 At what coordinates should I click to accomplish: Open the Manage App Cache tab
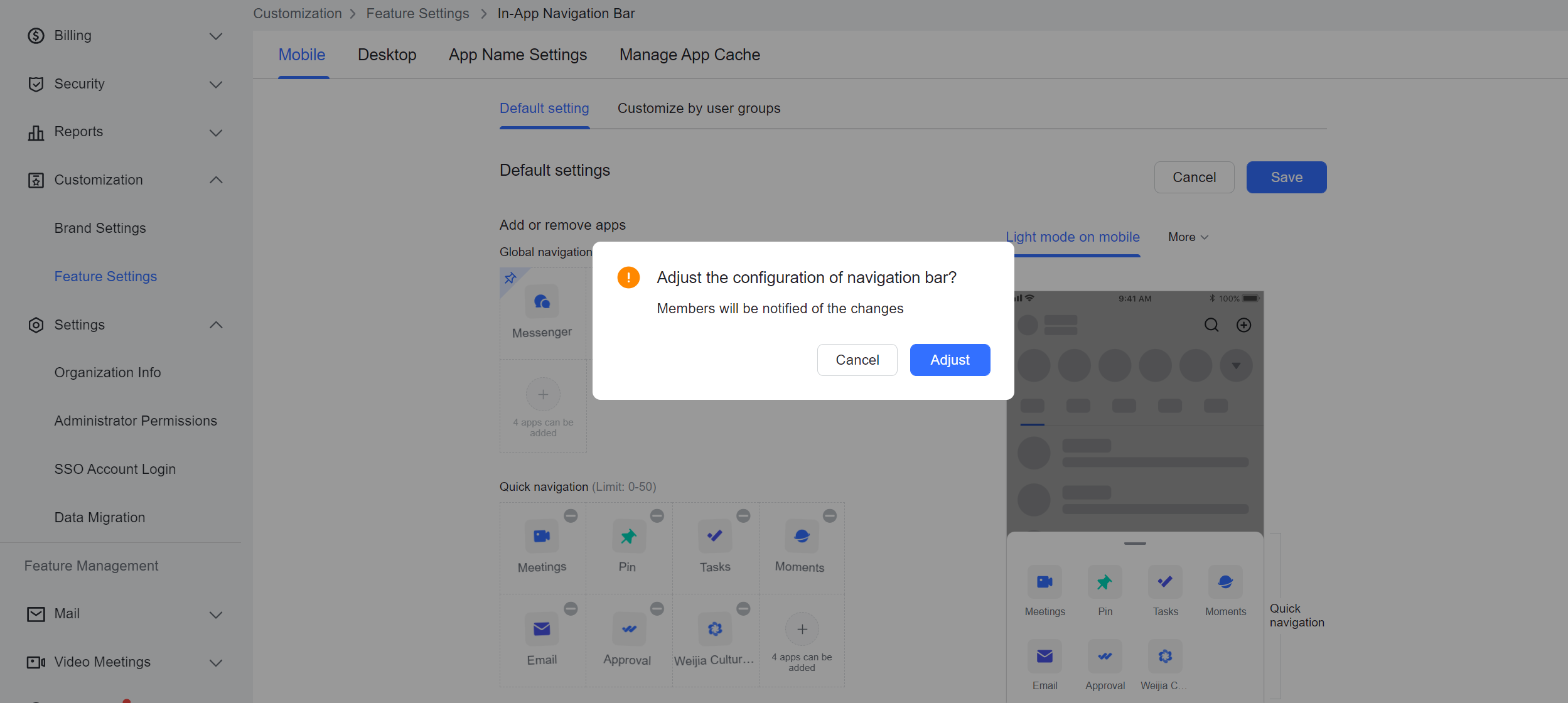(x=690, y=55)
